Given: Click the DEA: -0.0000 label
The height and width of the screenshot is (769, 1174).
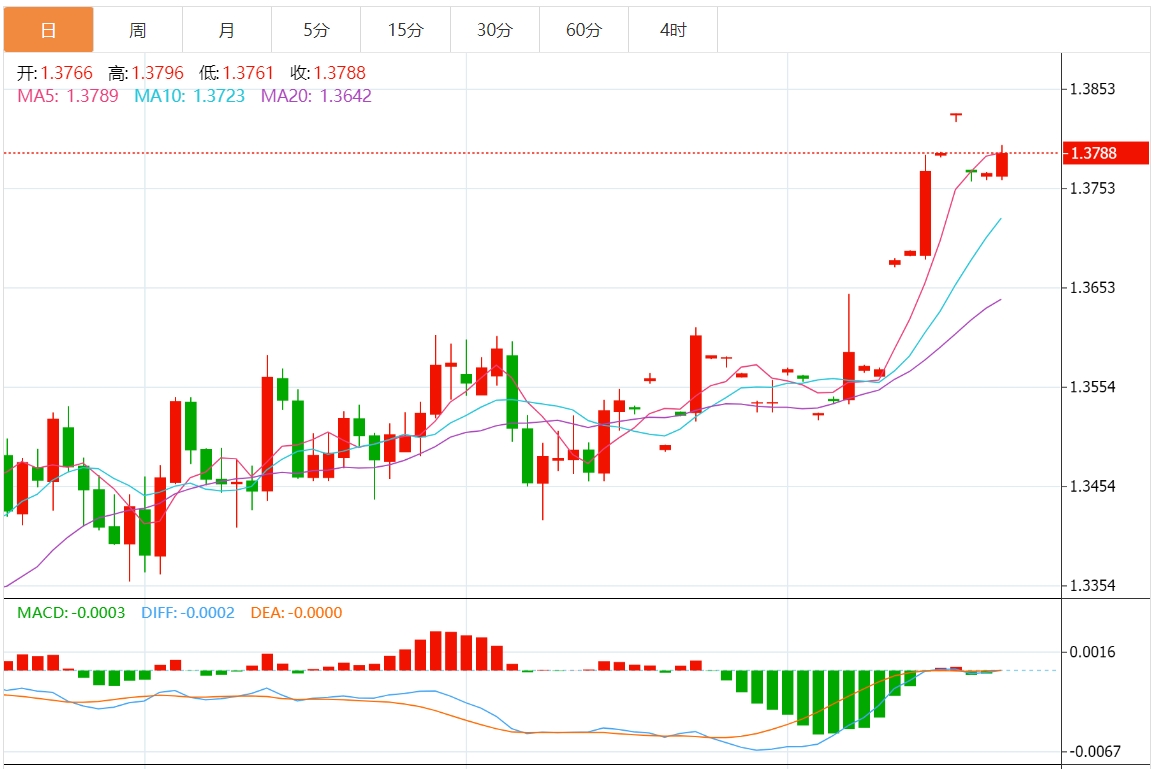Looking at the screenshot, I should (296, 613).
